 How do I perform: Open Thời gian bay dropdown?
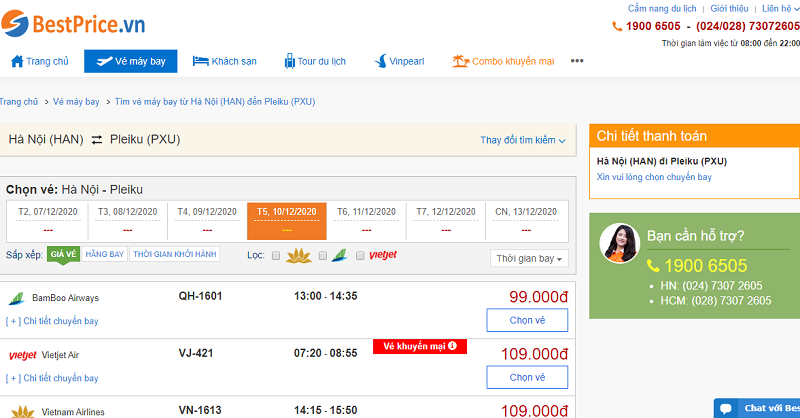click(529, 258)
